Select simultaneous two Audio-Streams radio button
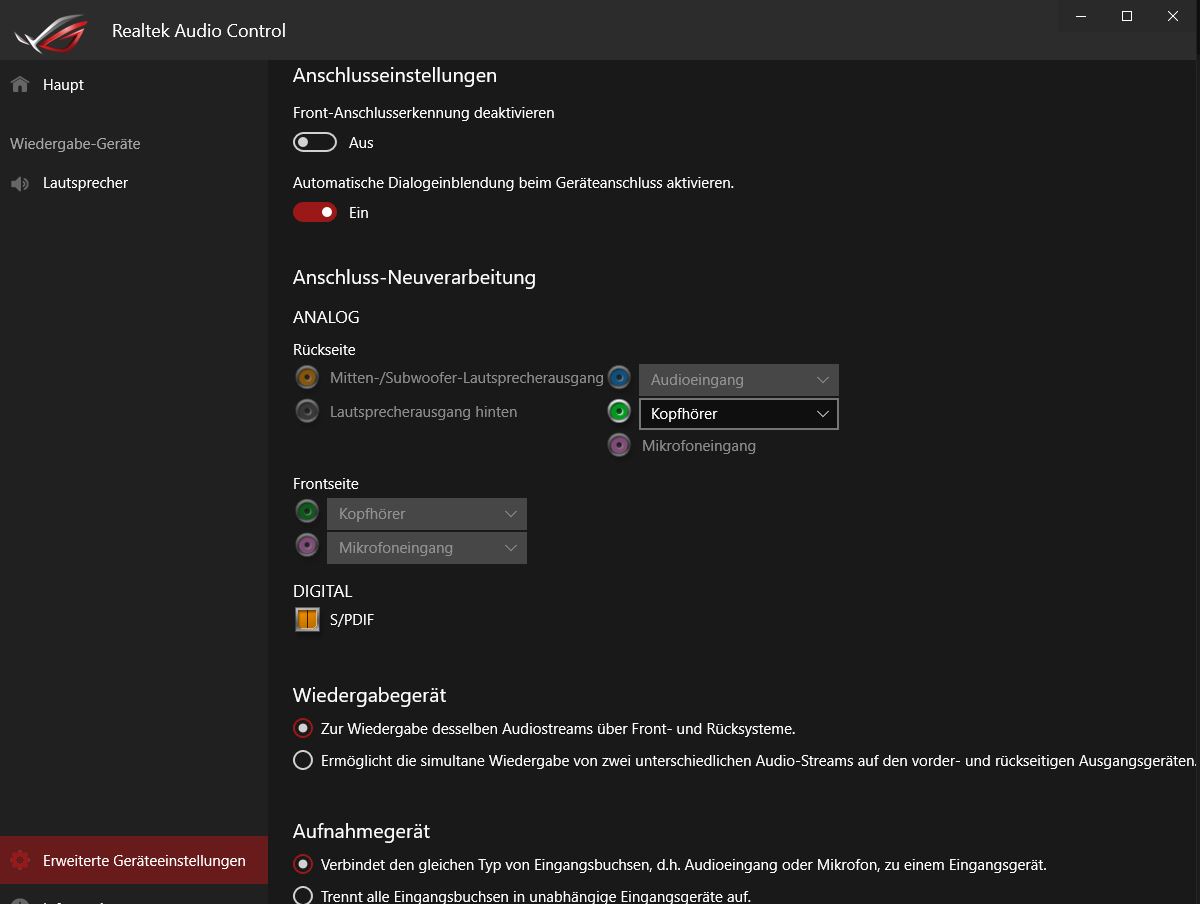The height and width of the screenshot is (904, 1200). (303, 761)
